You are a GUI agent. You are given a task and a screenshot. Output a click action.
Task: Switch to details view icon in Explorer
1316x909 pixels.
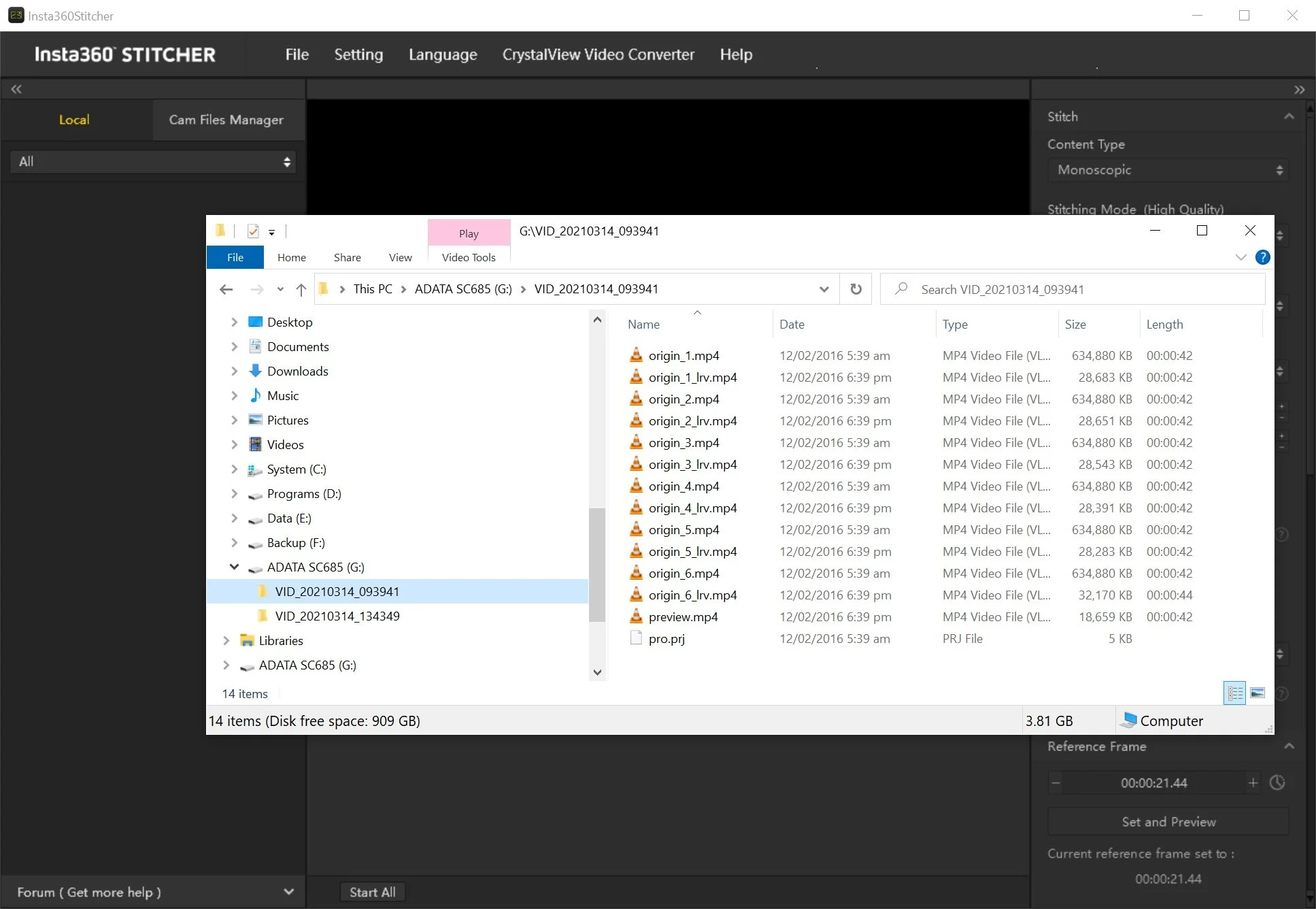1234,693
